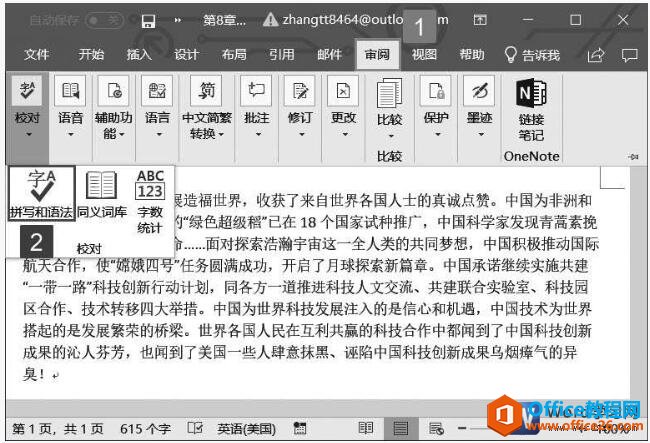650x443 pixels.
Task: Click the 字数统计 word count button
Action: coord(150,202)
